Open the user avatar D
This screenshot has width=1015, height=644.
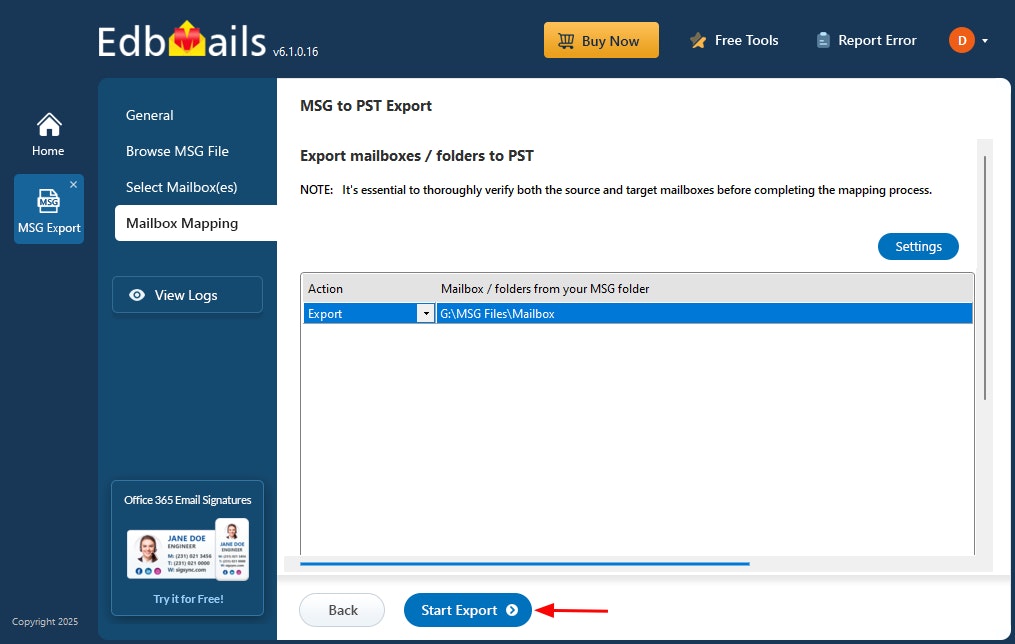click(x=961, y=40)
